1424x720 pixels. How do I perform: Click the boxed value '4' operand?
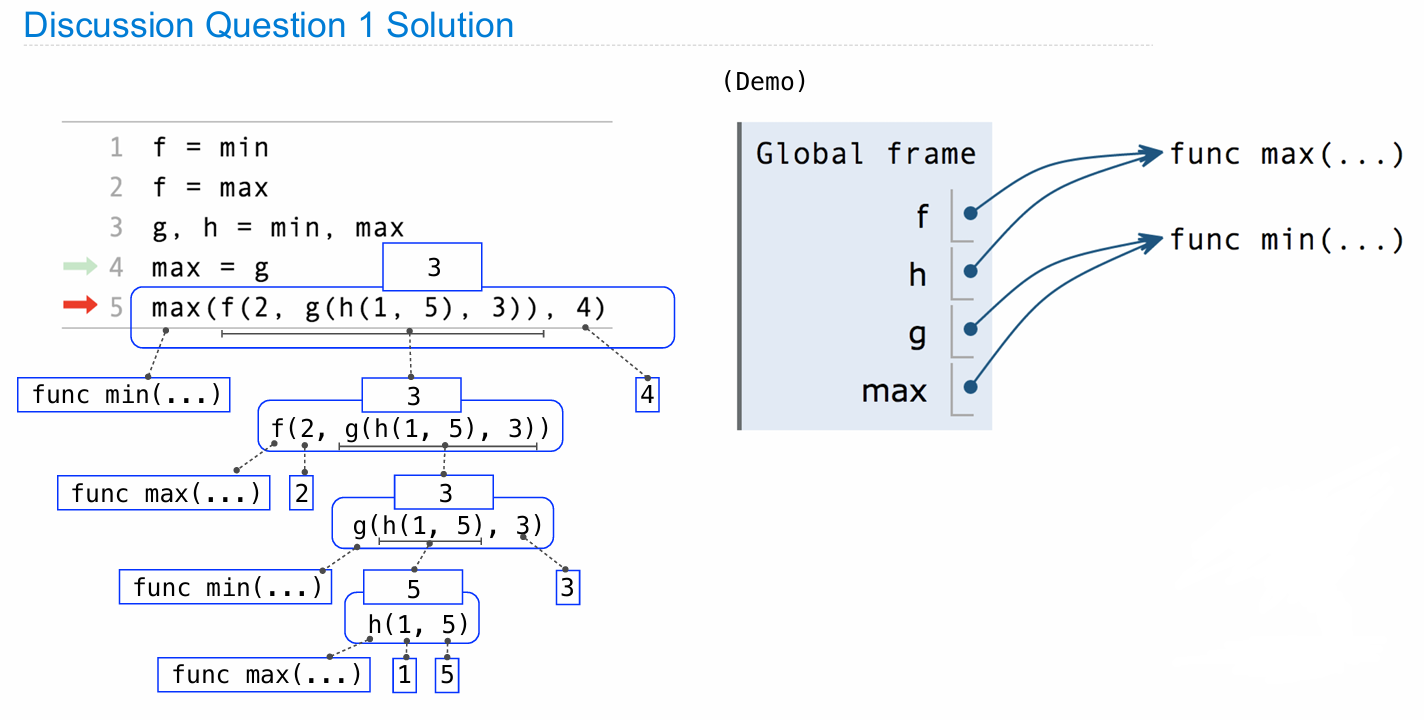click(648, 395)
